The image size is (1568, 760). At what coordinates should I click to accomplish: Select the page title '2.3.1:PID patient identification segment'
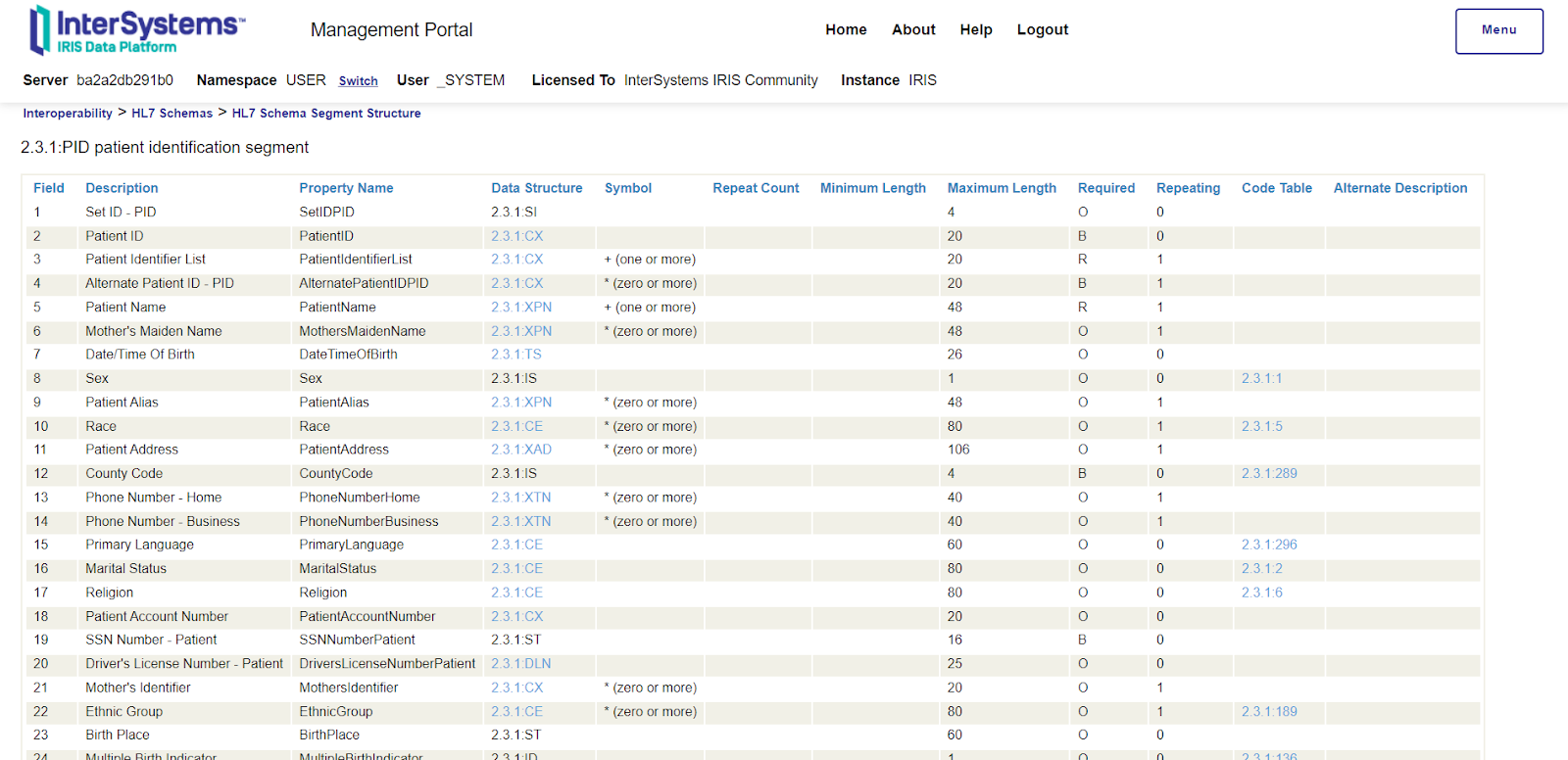(x=165, y=148)
